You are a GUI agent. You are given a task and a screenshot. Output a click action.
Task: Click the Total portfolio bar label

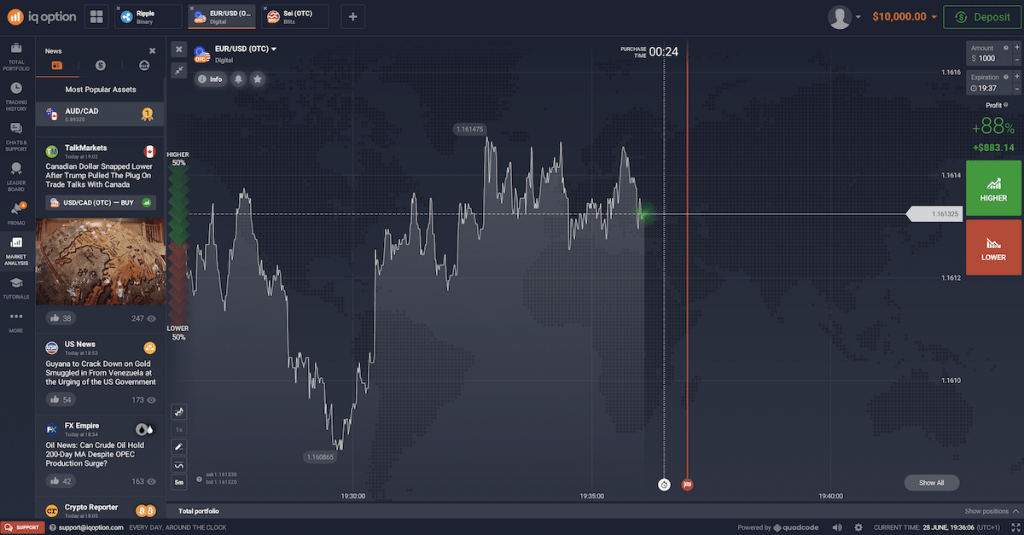point(199,511)
